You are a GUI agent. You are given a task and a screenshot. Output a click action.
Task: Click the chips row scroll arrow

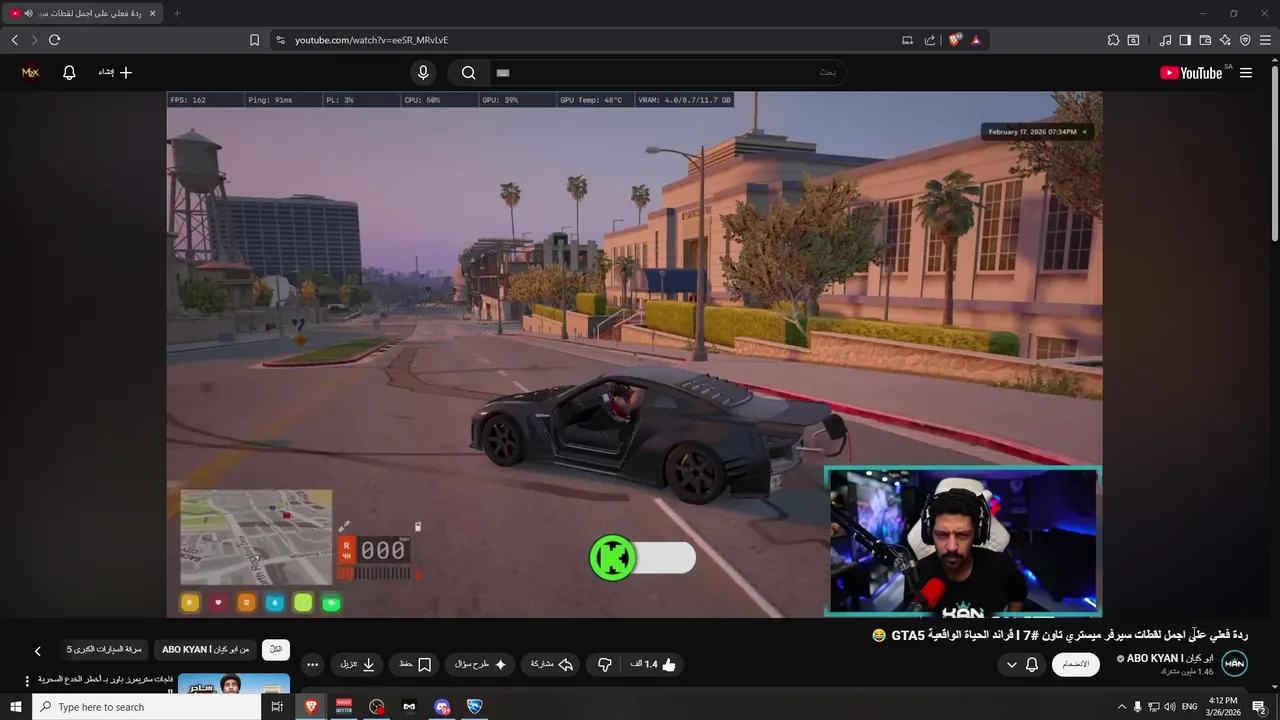38,651
